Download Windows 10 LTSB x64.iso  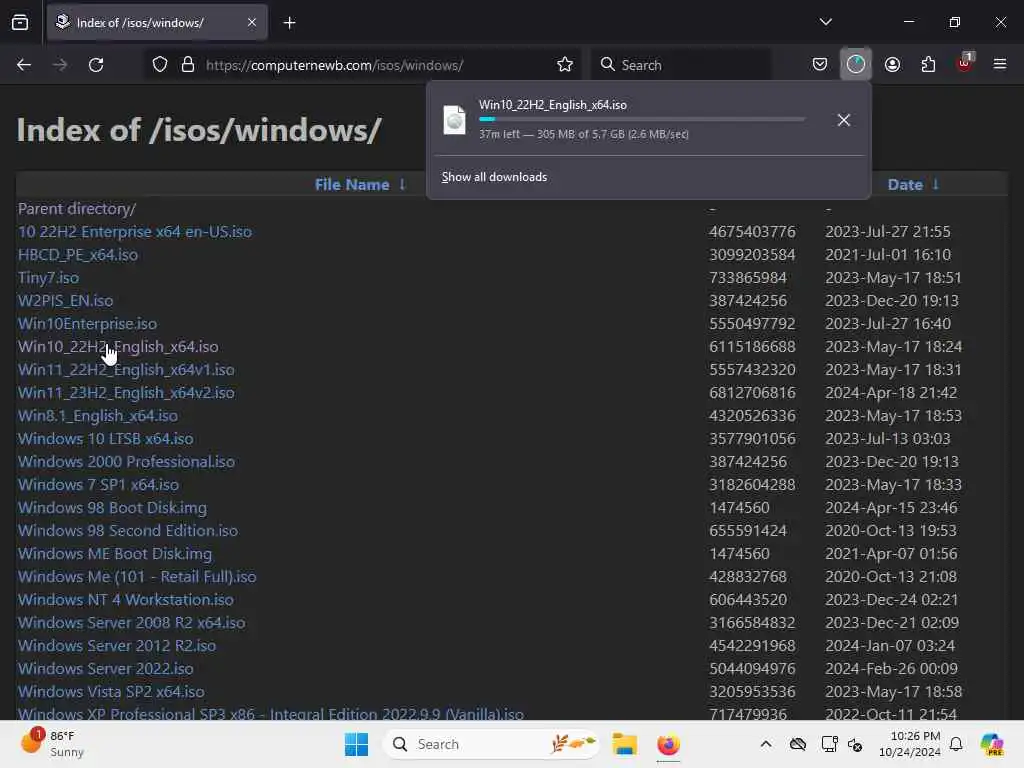point(106,439)
